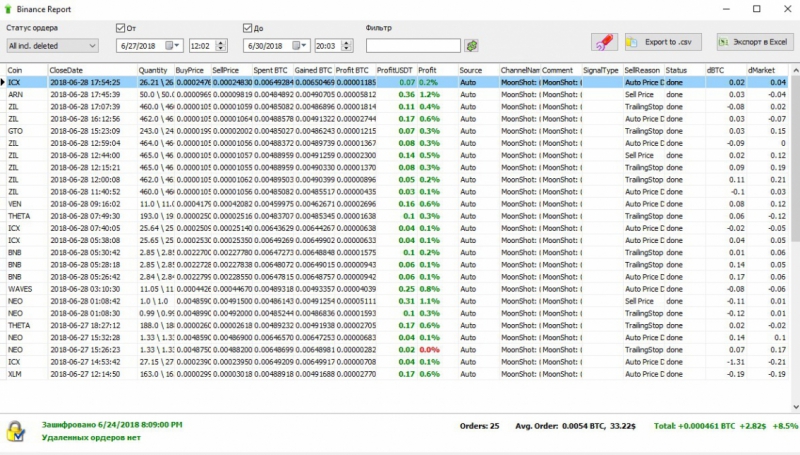This screenshot has width=800, height=455.
Task: Click the 12:02 time stepper arrows
Action: (221, 45)
